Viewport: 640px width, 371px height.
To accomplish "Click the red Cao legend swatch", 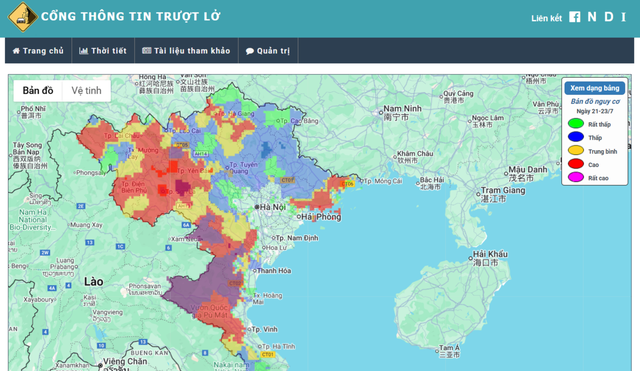I will click(576, 164).
